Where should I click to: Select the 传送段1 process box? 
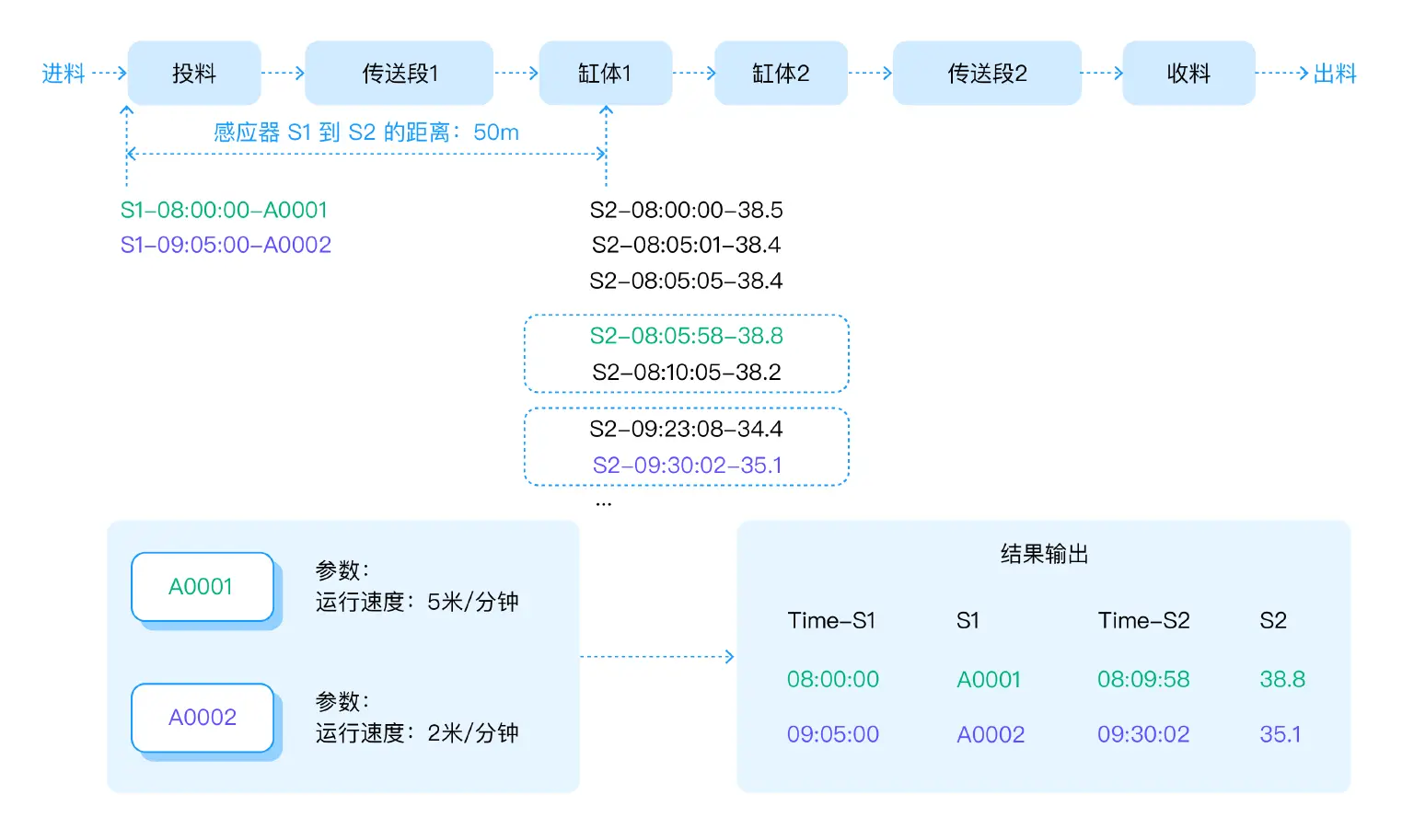click(x=399, y=74)
